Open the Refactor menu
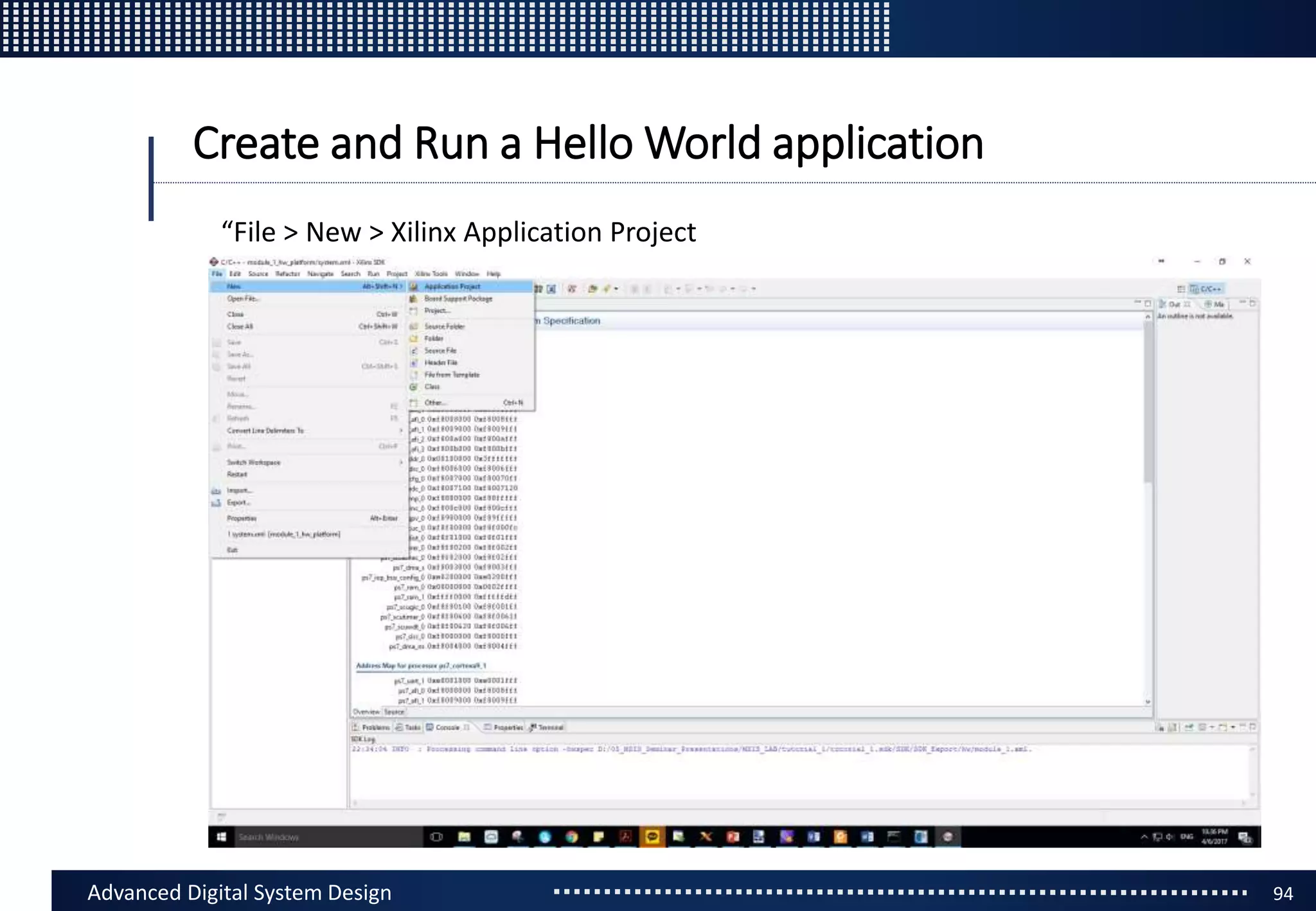1316x911 pixels. (x=288, y=274)
